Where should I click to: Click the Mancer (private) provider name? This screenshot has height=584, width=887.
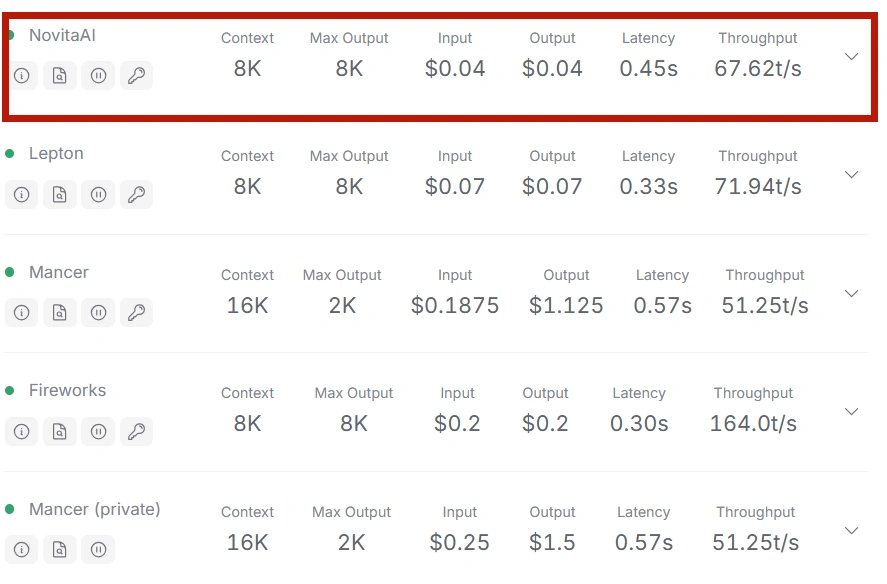point(94,509)
